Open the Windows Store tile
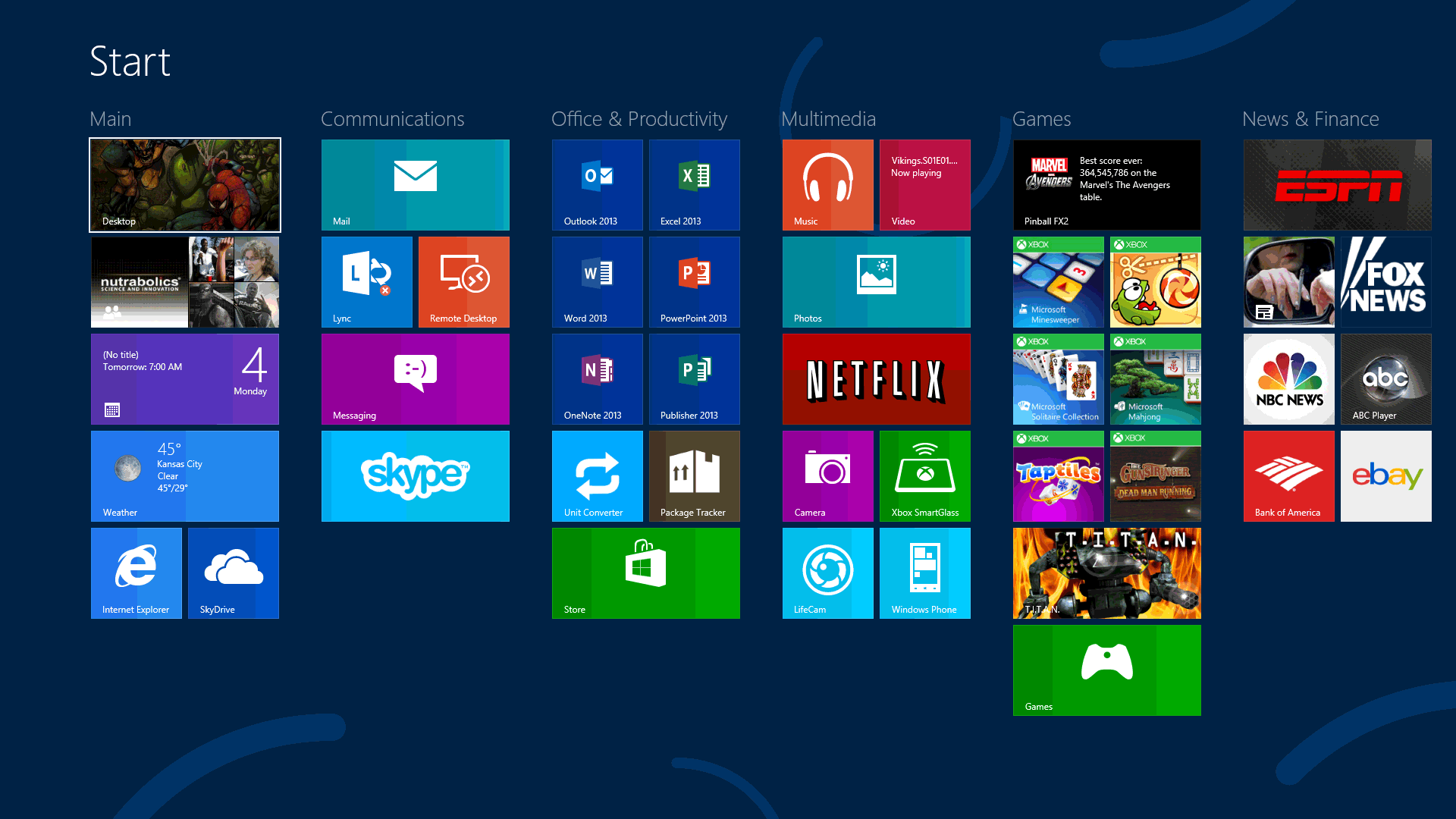Screen dimensions: 1456x819 (x=645, y=573)
